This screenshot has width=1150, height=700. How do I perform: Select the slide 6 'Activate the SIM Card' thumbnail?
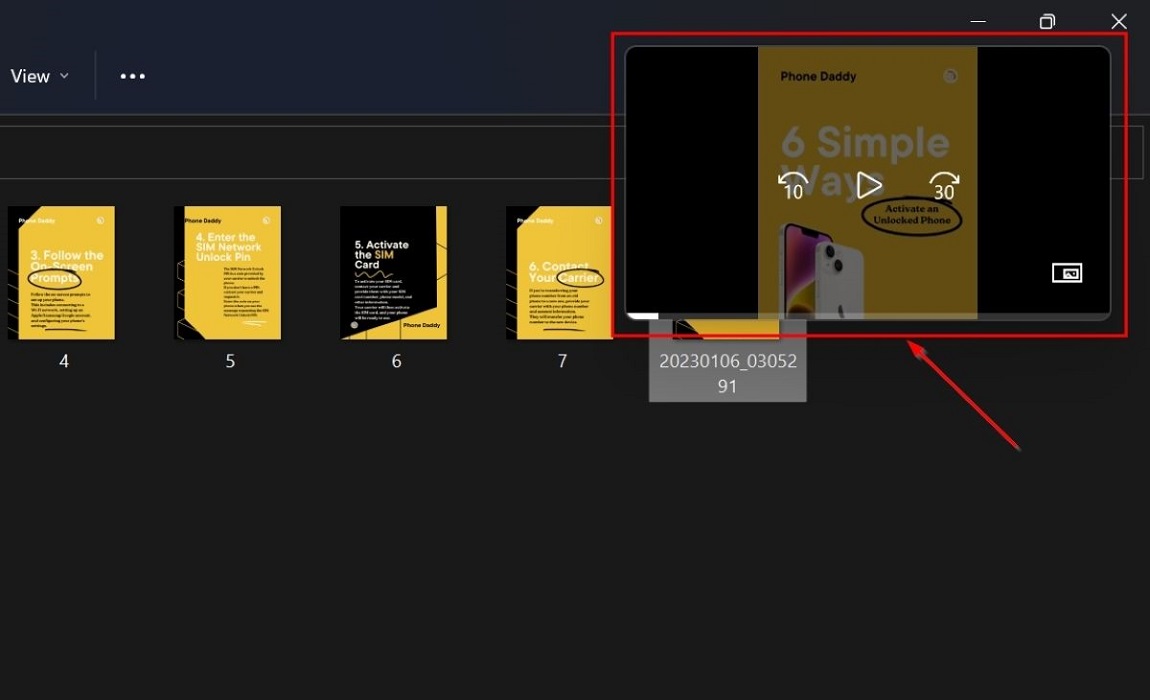394,272
